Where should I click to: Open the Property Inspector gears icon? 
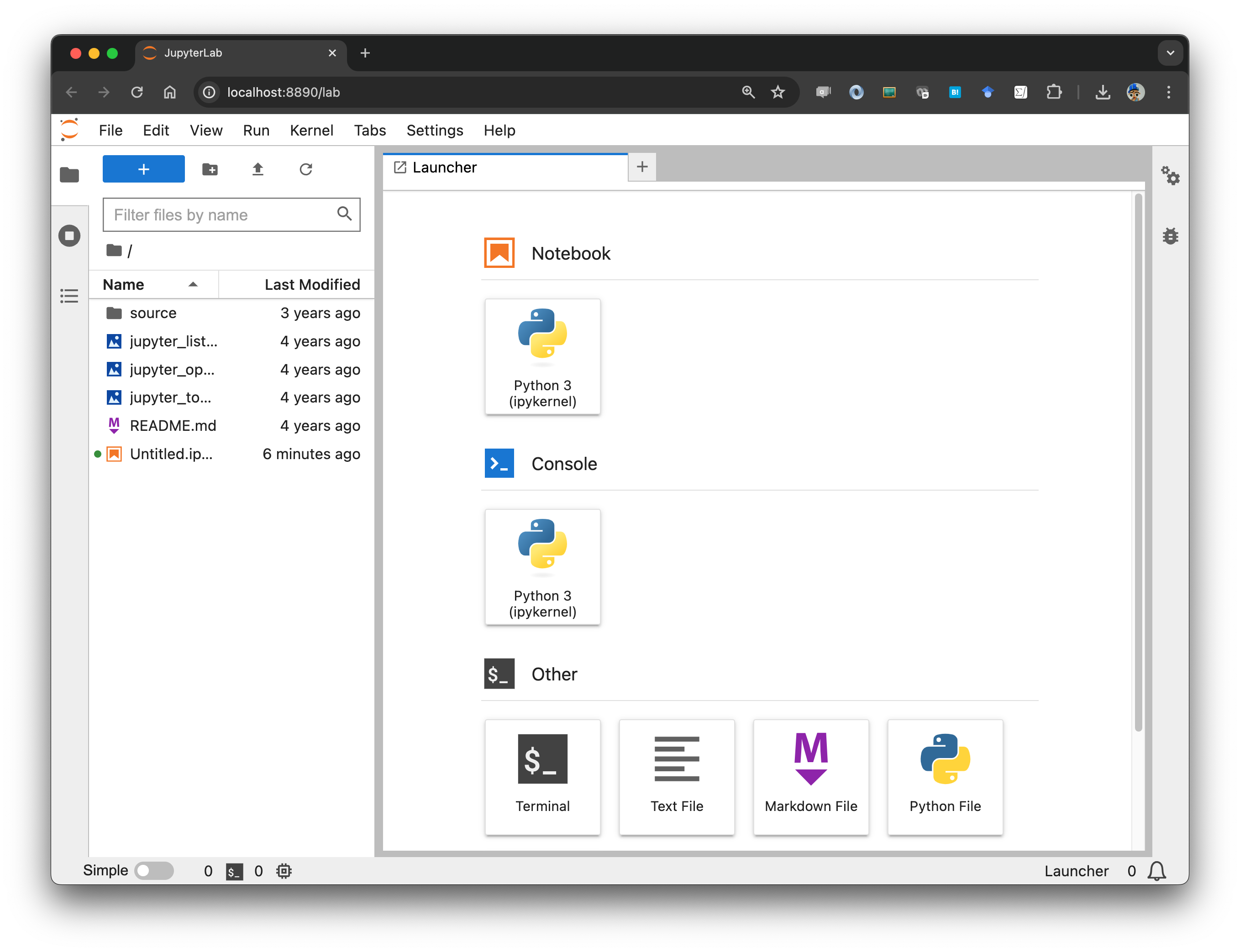click(1170, 175)
